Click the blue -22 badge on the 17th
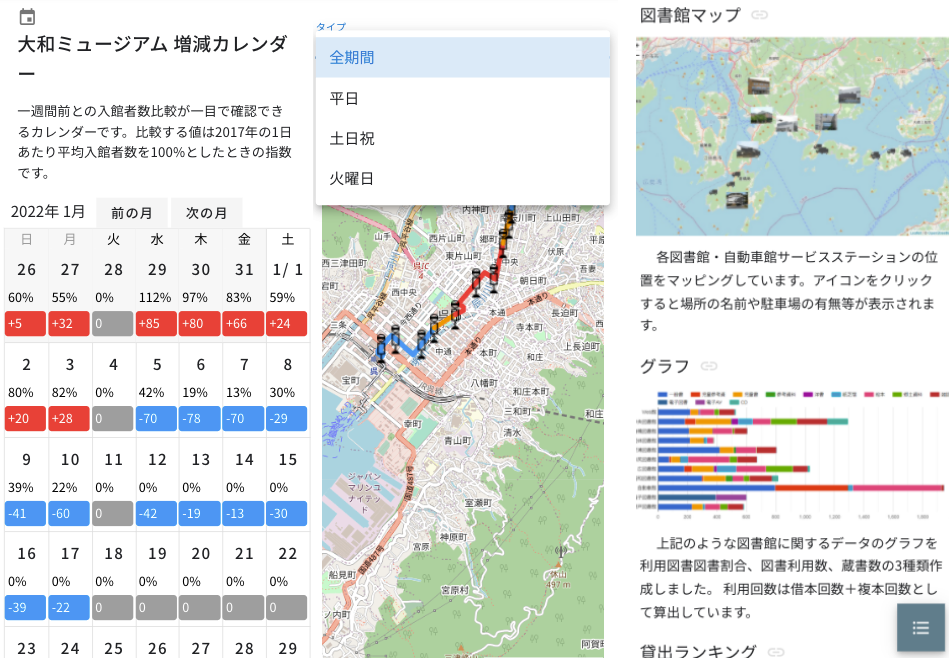The width and height of the screenshot is (949, 658). (x=69, y=607)
